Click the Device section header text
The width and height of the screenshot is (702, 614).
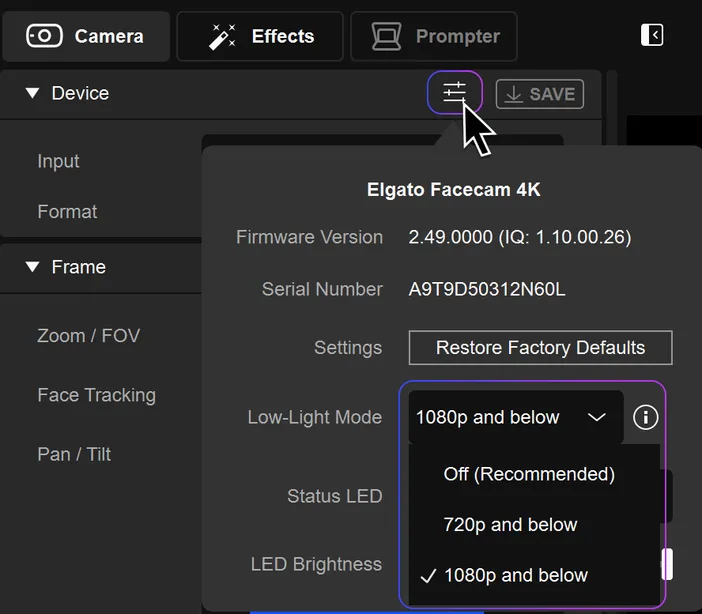[x=80, y=93]
